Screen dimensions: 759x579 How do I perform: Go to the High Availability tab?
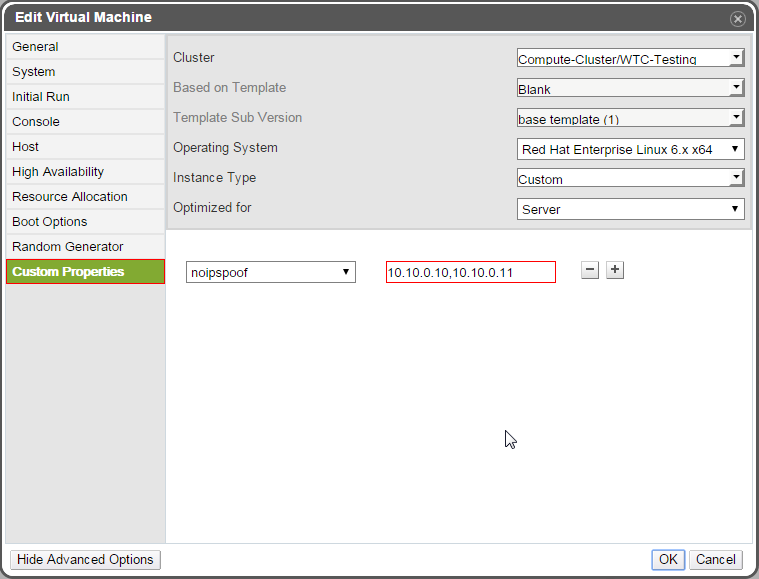point(58,172)
